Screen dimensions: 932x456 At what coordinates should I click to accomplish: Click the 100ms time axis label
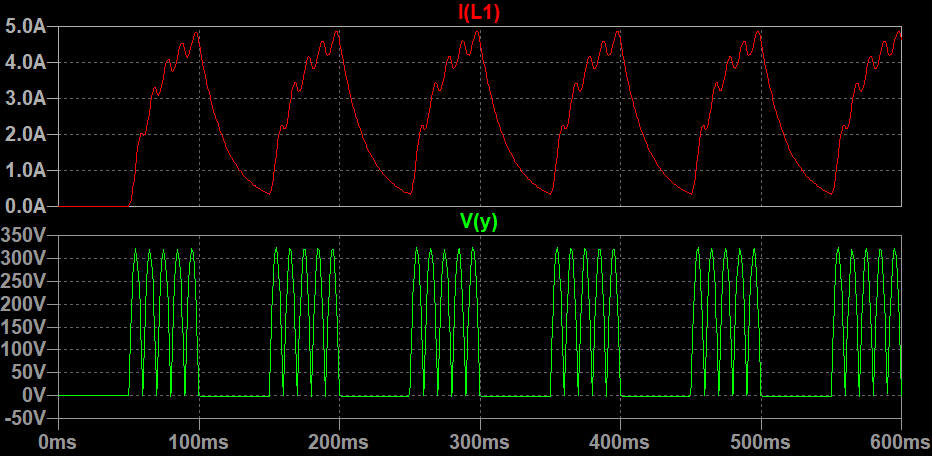pyautogui.click(x=199, y=442)
